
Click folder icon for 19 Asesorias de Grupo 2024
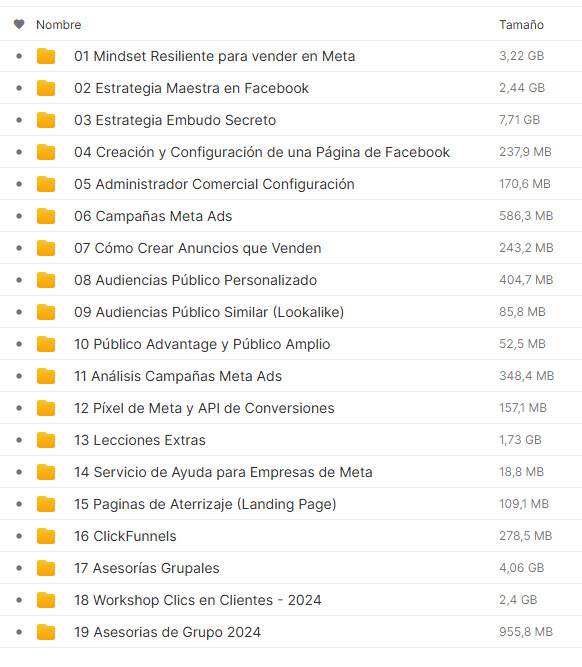(46, 632)
